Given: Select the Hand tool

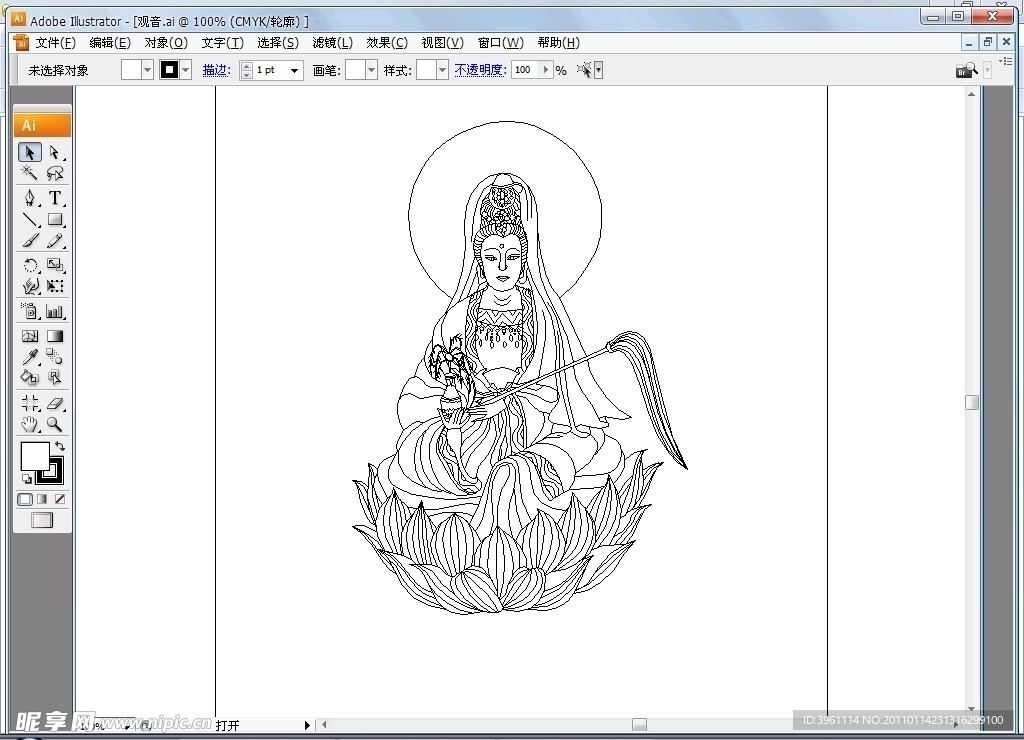Looking at the screenshot, I should (x=29, y=425).
